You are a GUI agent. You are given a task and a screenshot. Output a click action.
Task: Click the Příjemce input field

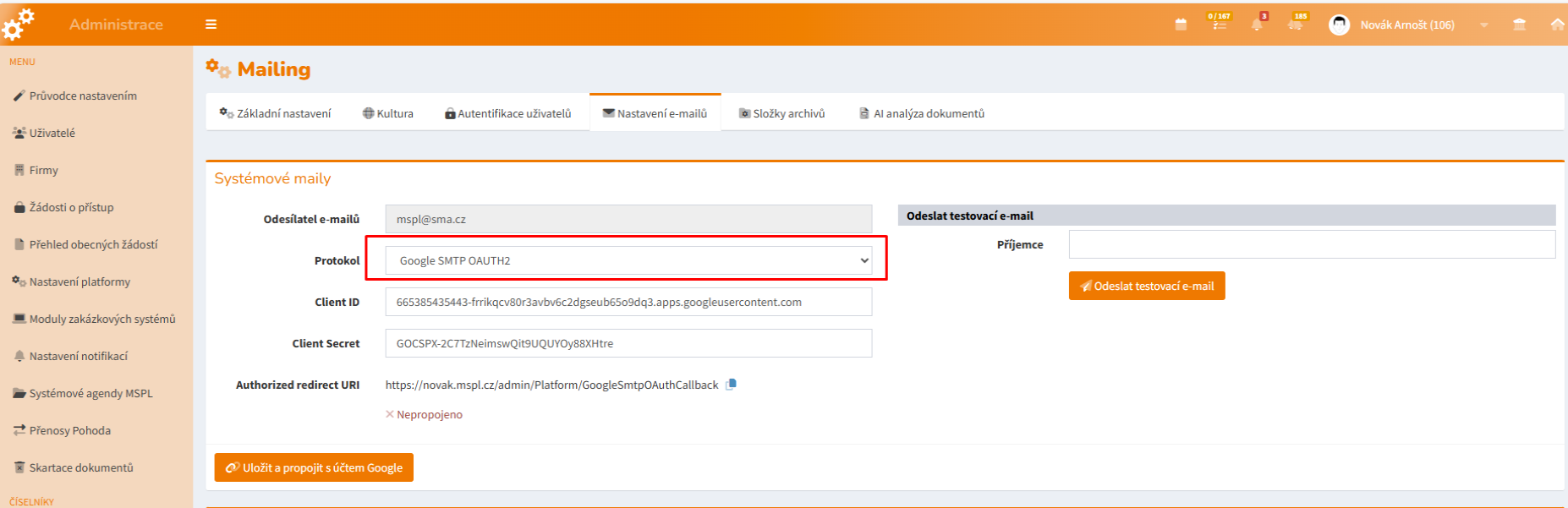(x=1311, y=244)
